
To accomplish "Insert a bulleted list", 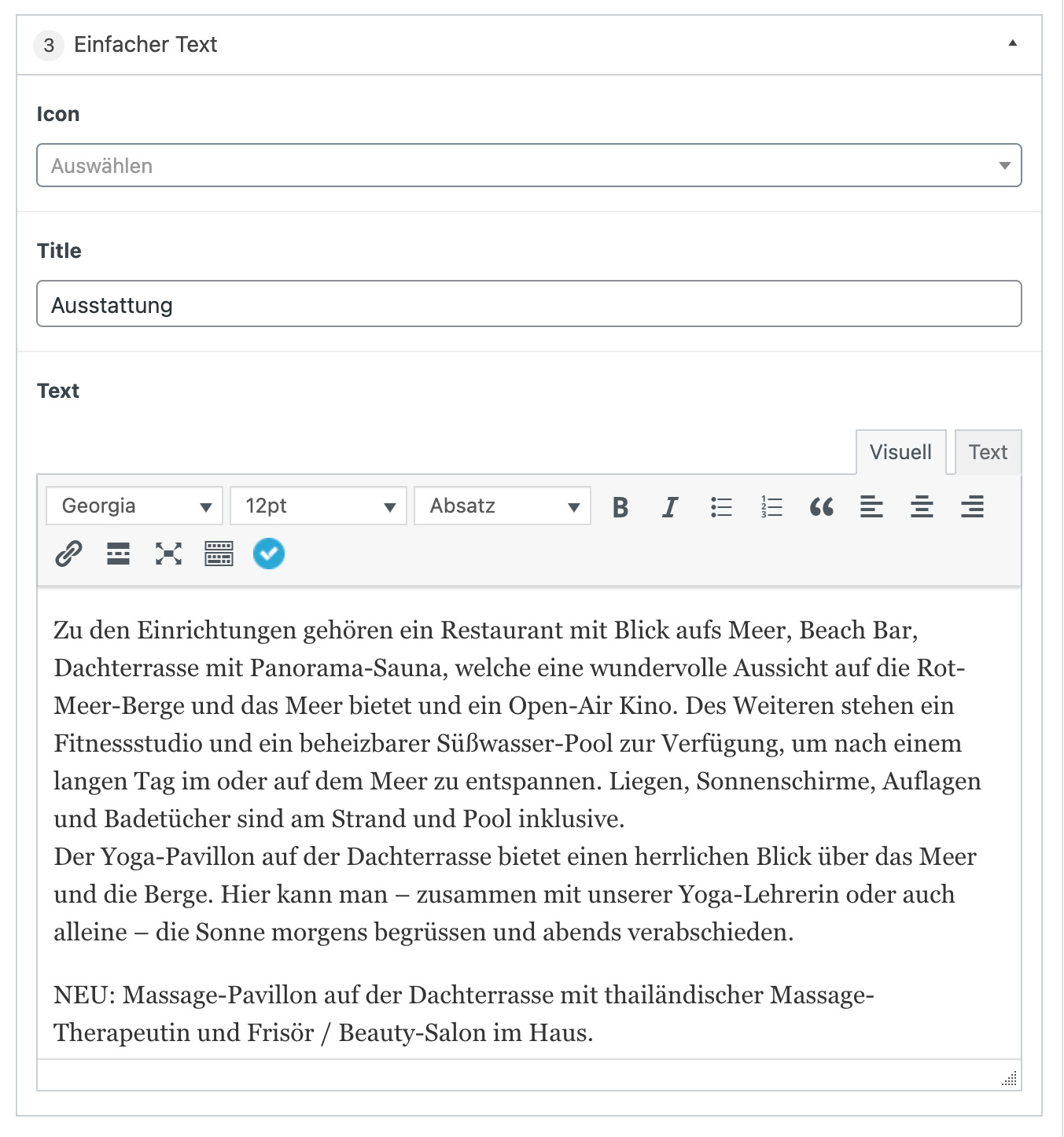I will (721, 507).
